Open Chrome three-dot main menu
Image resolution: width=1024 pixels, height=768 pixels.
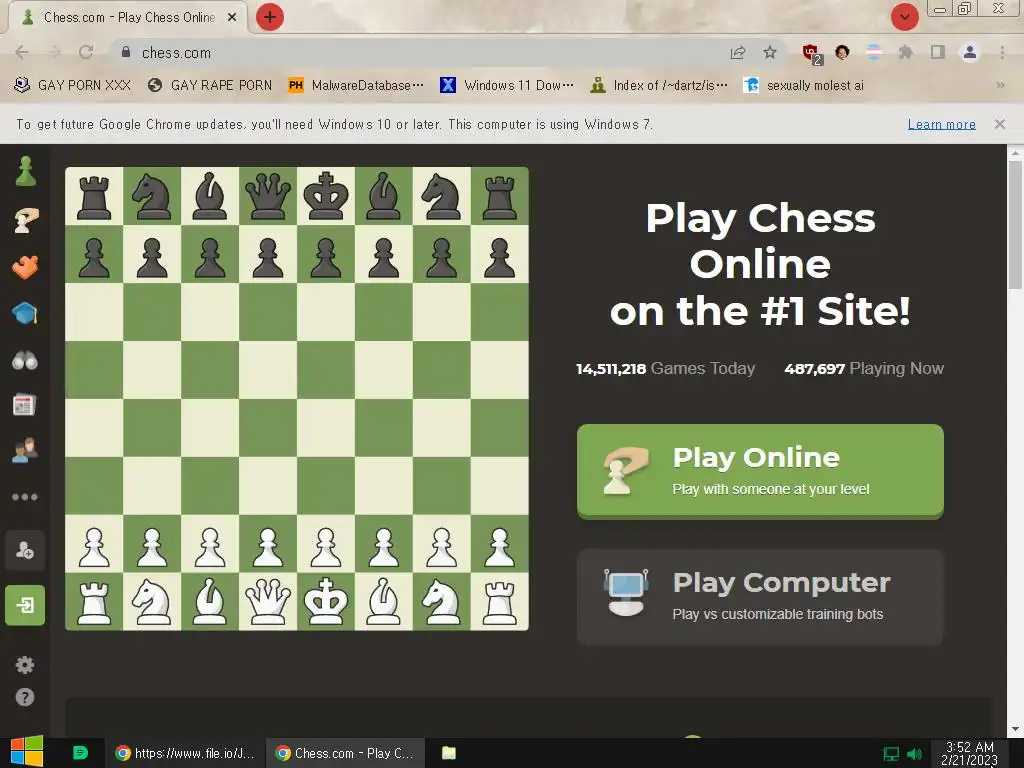click(x=1002, y=52)
